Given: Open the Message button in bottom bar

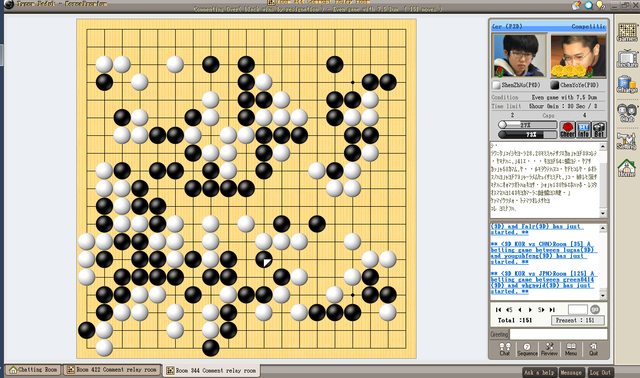Looking at the screenshot, I should (x=571, y=372).
